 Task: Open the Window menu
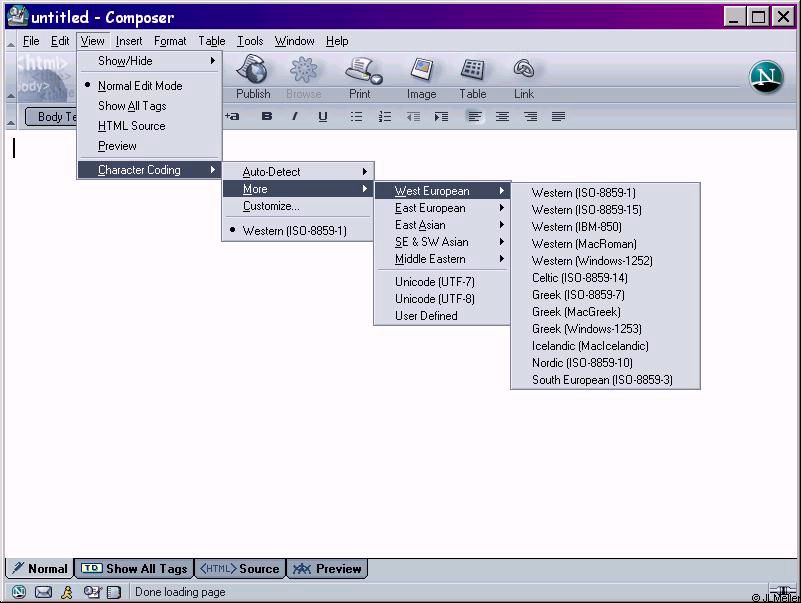tap(294, 41)
